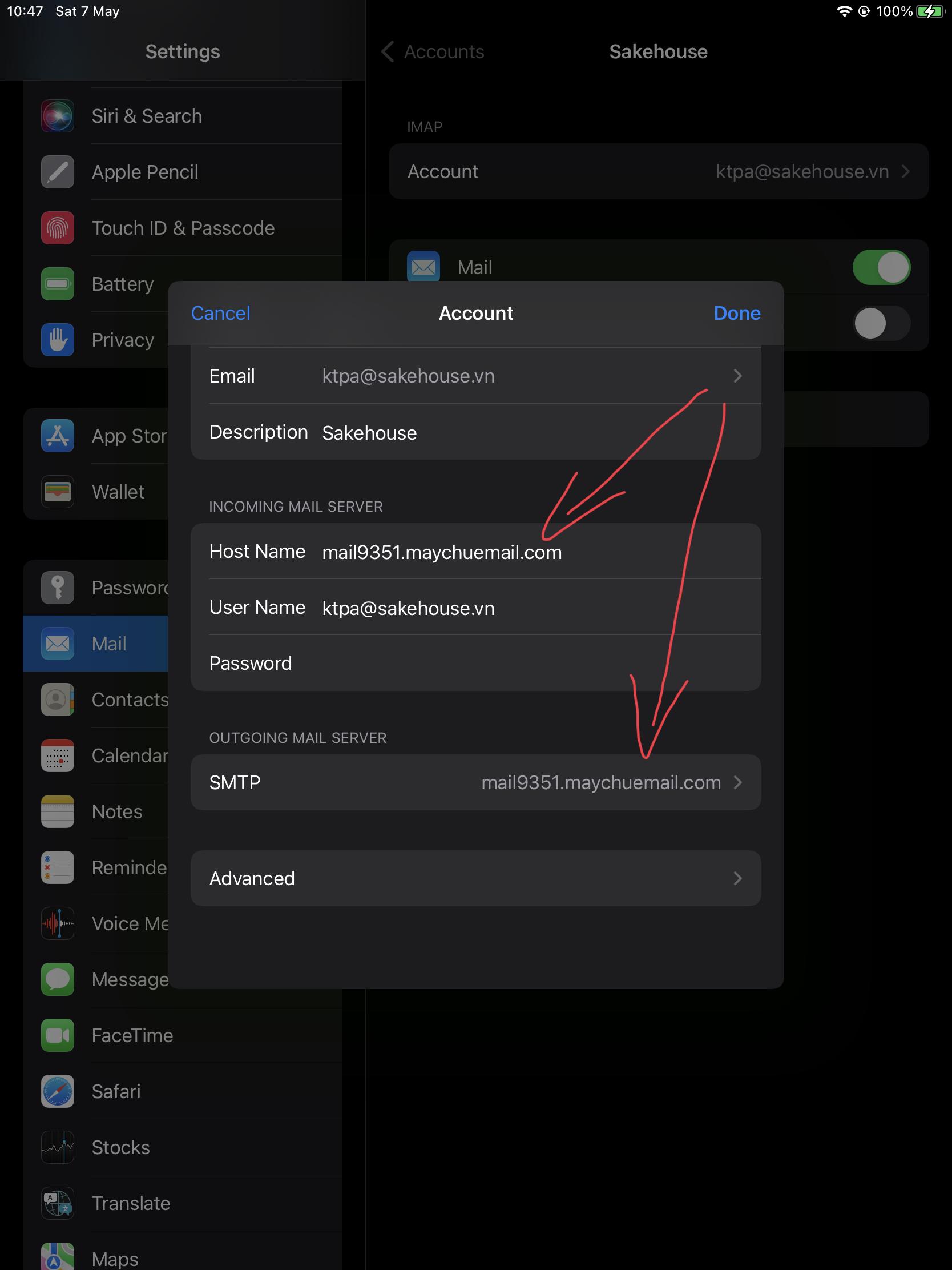This screenshot has width=952, height=1270.
Task: Tap the App Store icon
Action: tap(58, 436)
